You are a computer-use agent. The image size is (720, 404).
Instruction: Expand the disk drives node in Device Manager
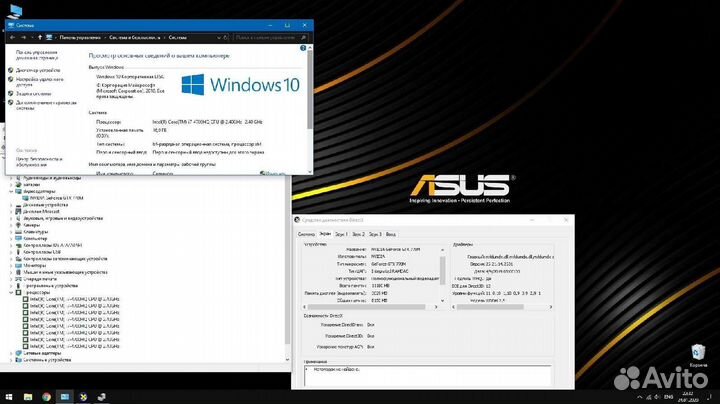(11, 205)
